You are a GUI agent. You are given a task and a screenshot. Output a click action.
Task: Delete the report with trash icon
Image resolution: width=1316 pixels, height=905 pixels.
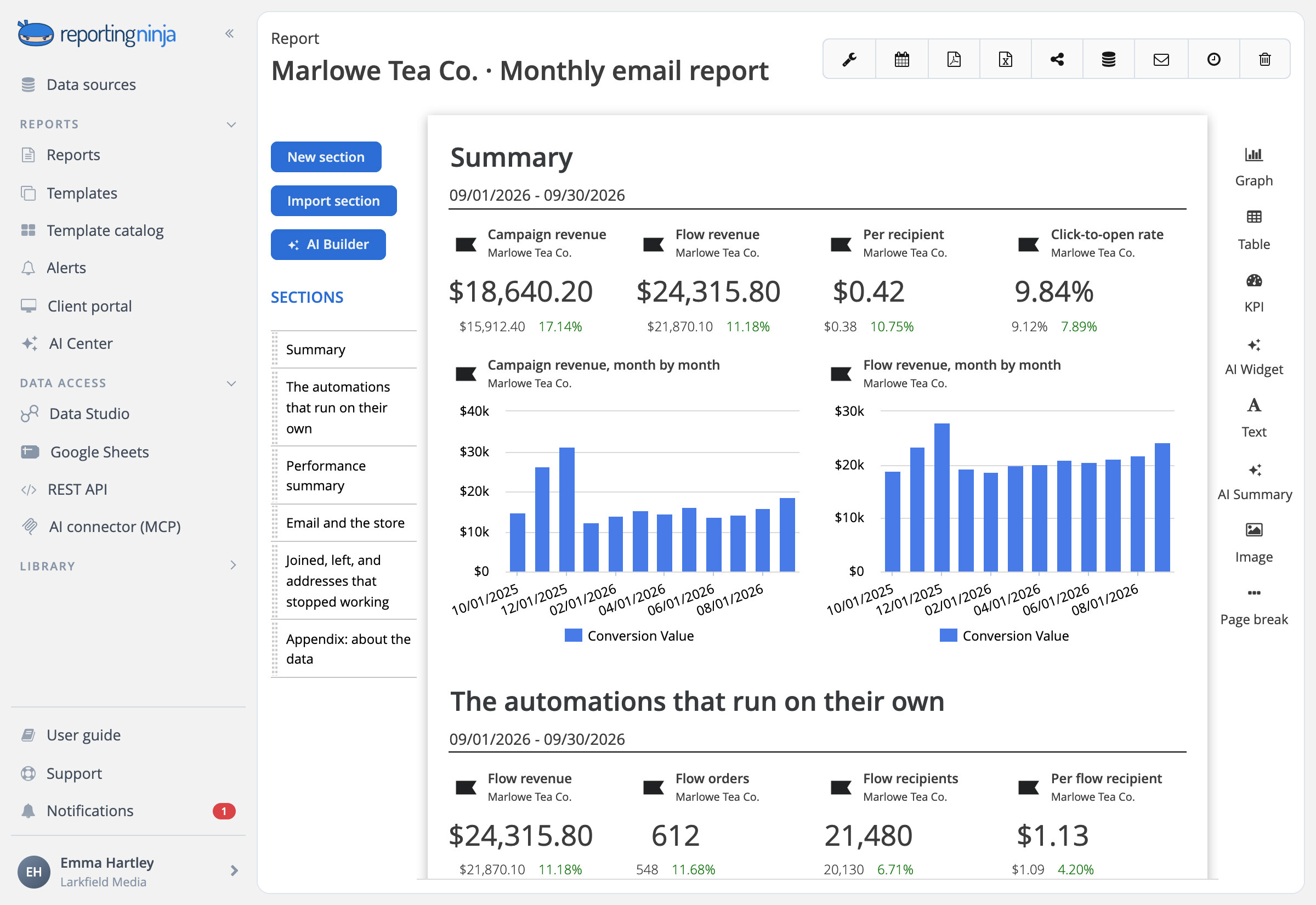tap(1265, 59)
